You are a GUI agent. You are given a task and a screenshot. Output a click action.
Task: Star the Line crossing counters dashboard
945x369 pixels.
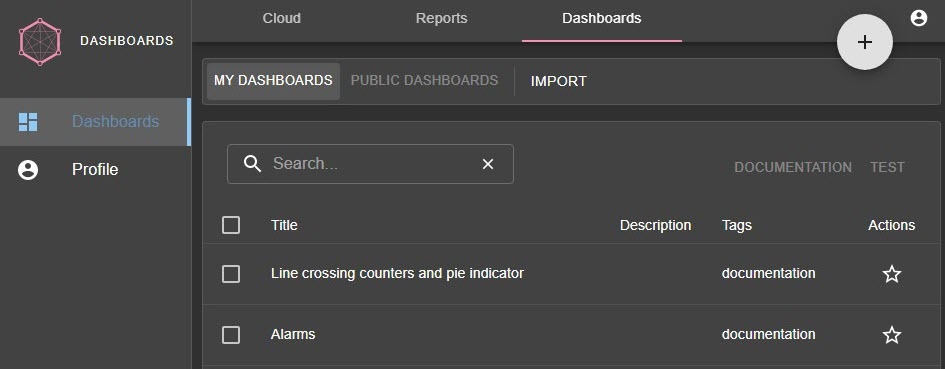891,274
